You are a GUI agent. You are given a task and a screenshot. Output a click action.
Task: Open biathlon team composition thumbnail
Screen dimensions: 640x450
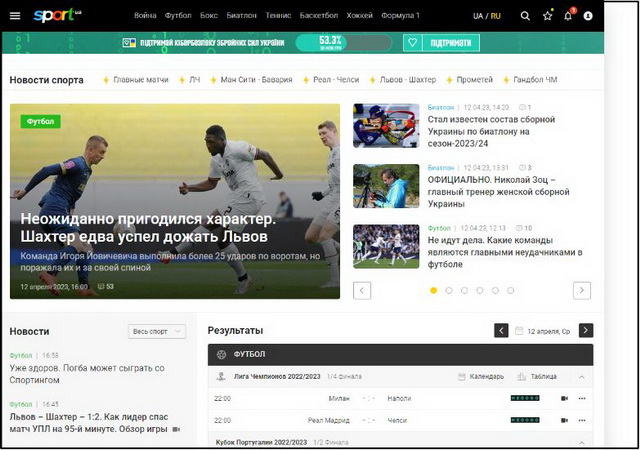pos(386,125)
